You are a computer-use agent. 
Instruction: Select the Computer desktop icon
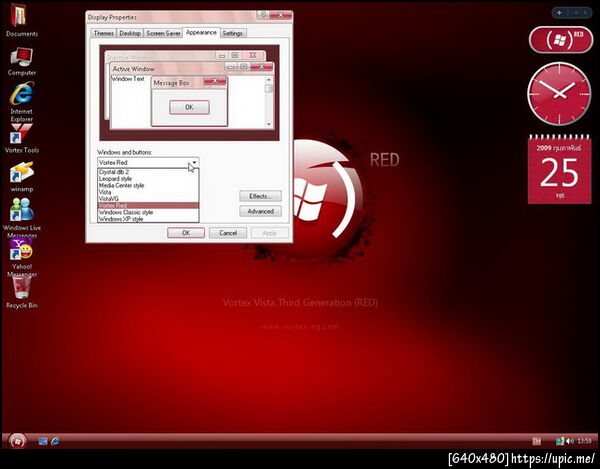pos(21,61)
